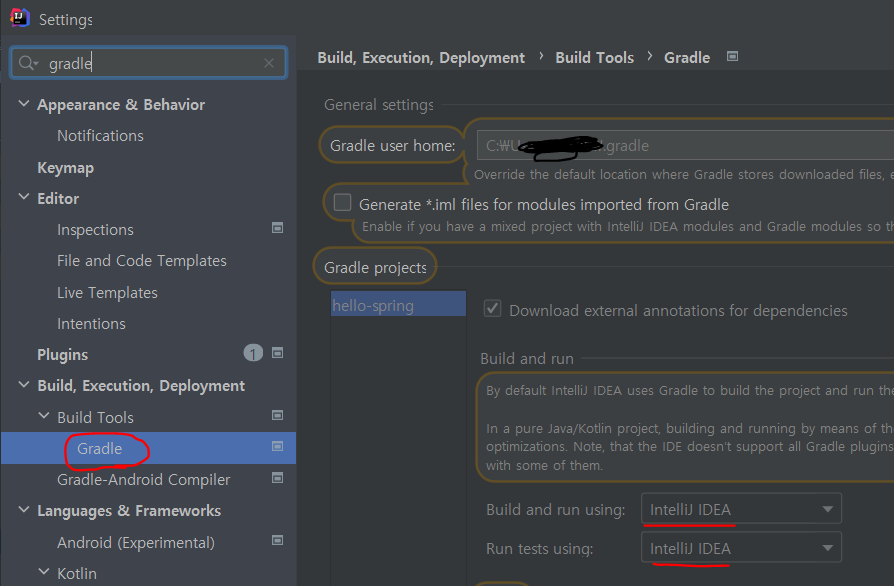Click Languages & Frameworks label
Image resolution: width=894 pixels, height=586 pixels.
click(129, 511)
